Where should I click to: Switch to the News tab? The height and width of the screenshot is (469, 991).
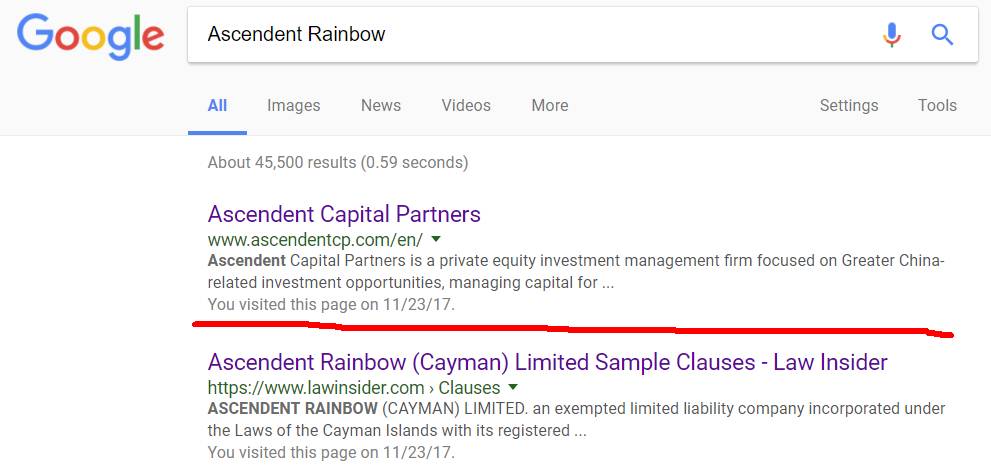pyautogui.click(x=380, y=106)
